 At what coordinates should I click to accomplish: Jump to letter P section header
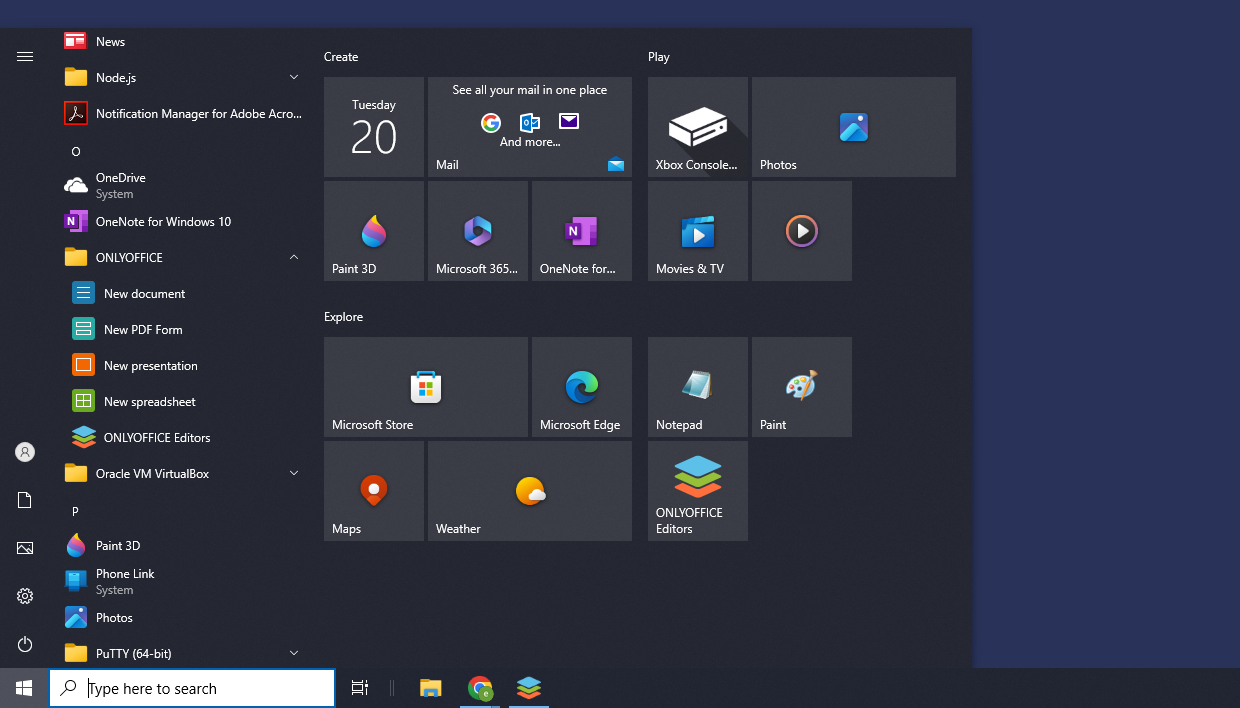[x=75, y=511]
